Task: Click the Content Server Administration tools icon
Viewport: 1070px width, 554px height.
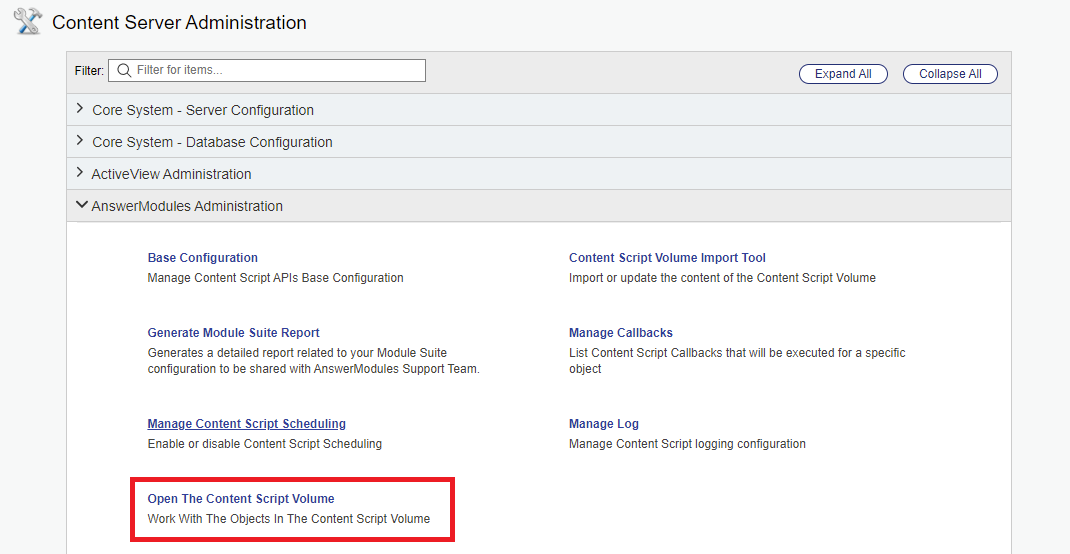Action: pos(27,21)
